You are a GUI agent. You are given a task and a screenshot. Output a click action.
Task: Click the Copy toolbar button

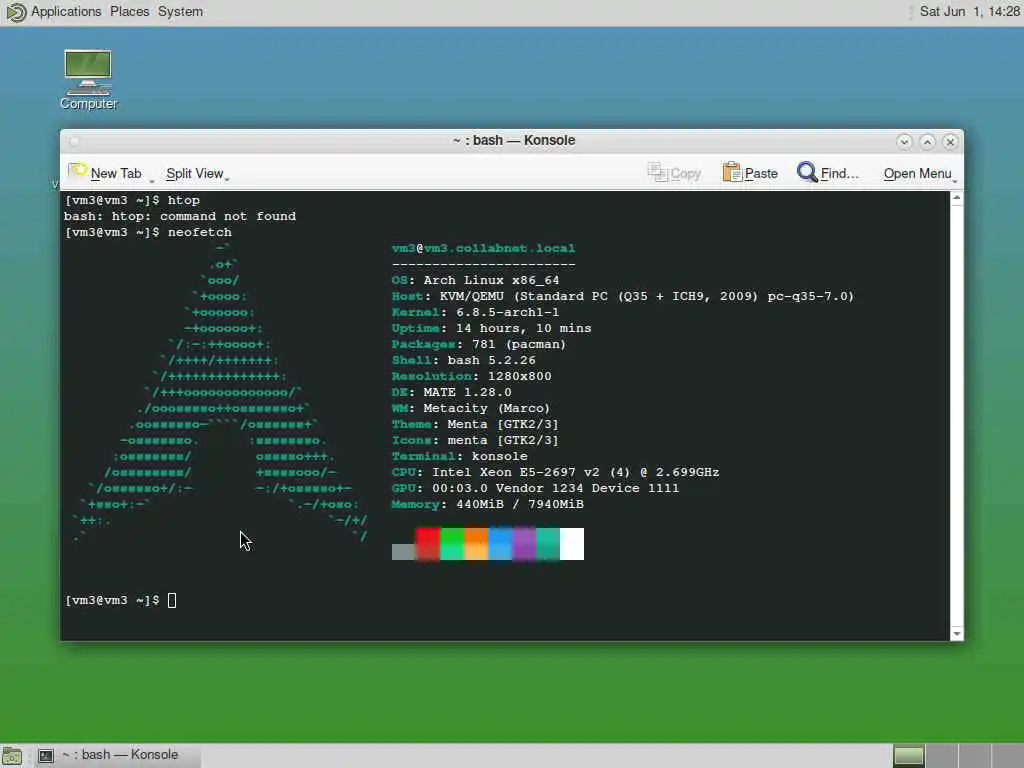click(x=674, y=173)
